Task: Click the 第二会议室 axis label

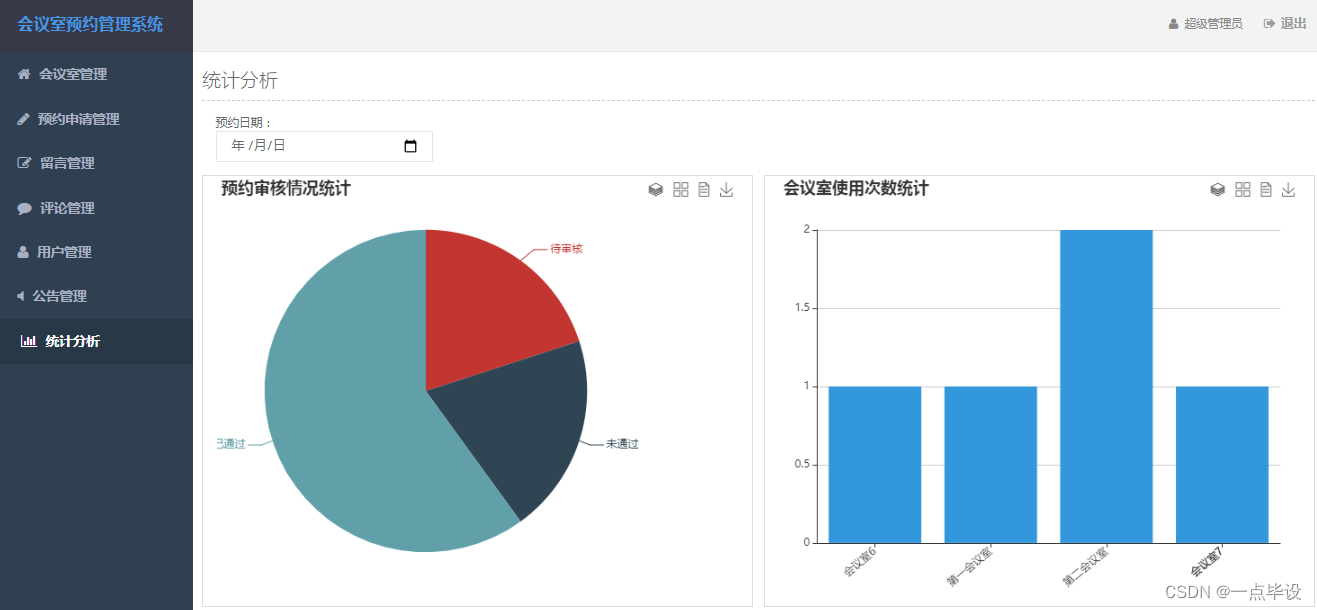Action: 1086,566
